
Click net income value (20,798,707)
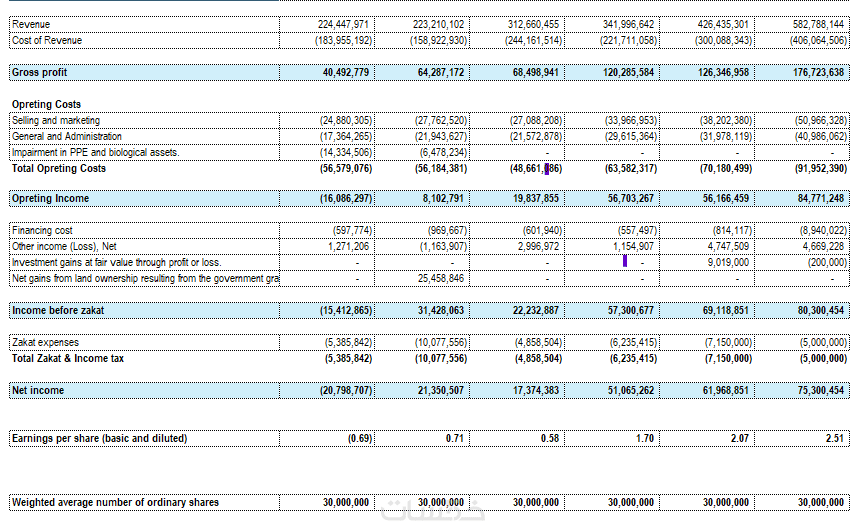tap(346, 391)
